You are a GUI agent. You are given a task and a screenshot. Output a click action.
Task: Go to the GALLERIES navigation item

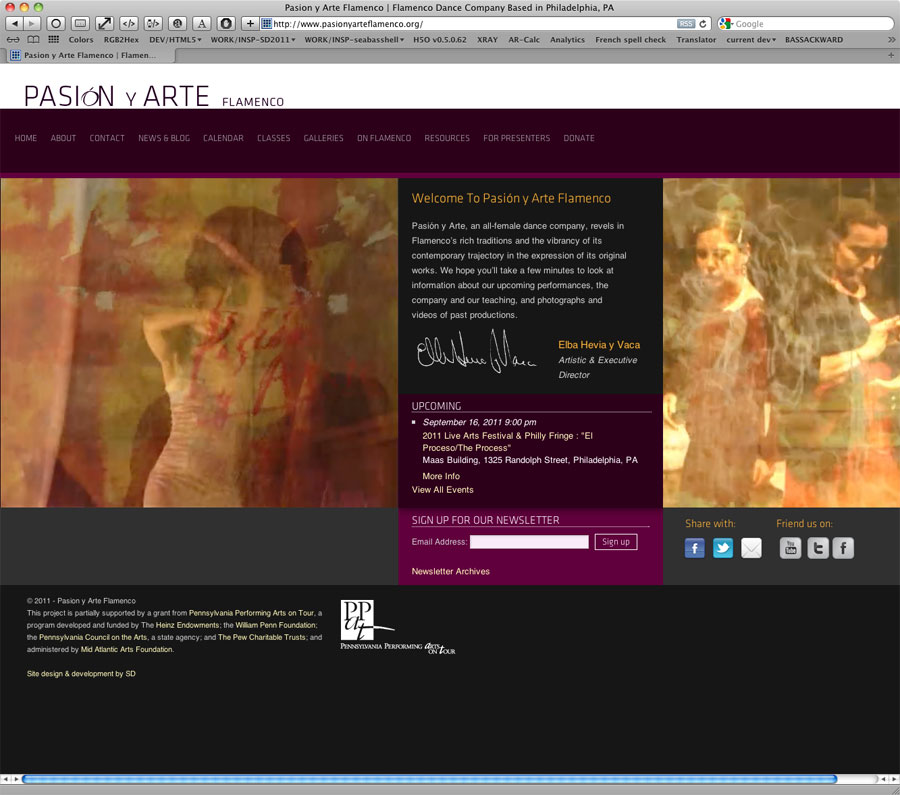point(323,138)
